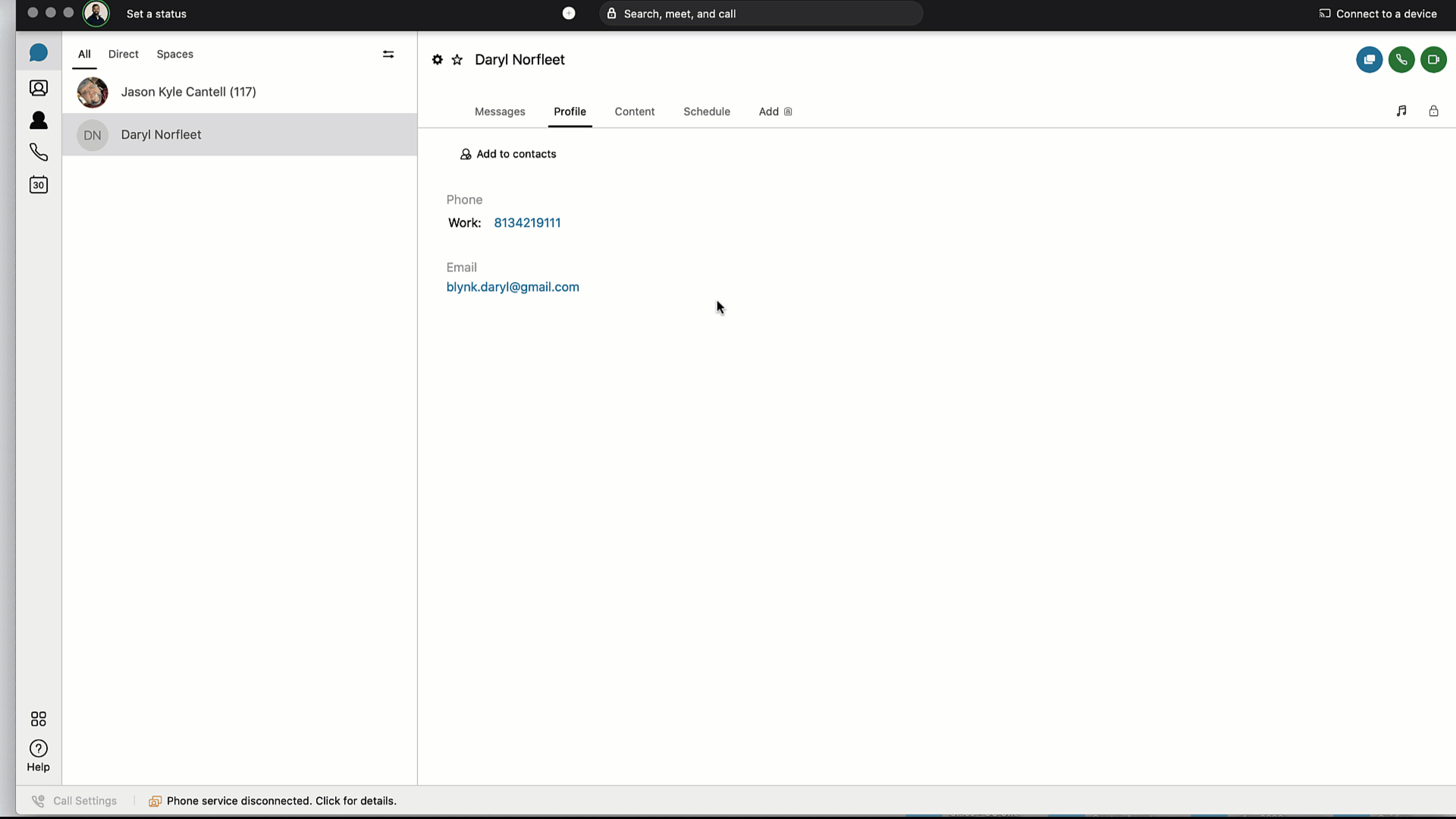Open the Calling phone icon in sidebar
This screenshot has width=1456, height=819.
39,152
